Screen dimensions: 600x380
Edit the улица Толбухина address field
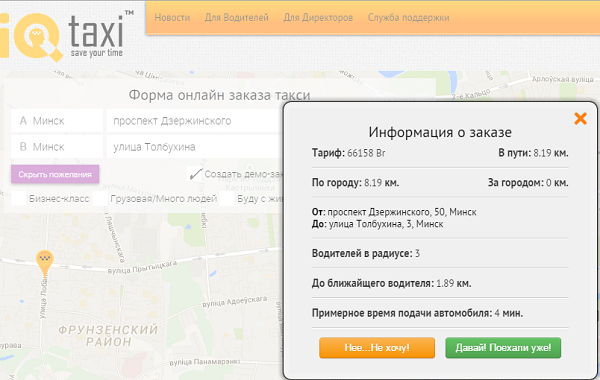point(195,147)
